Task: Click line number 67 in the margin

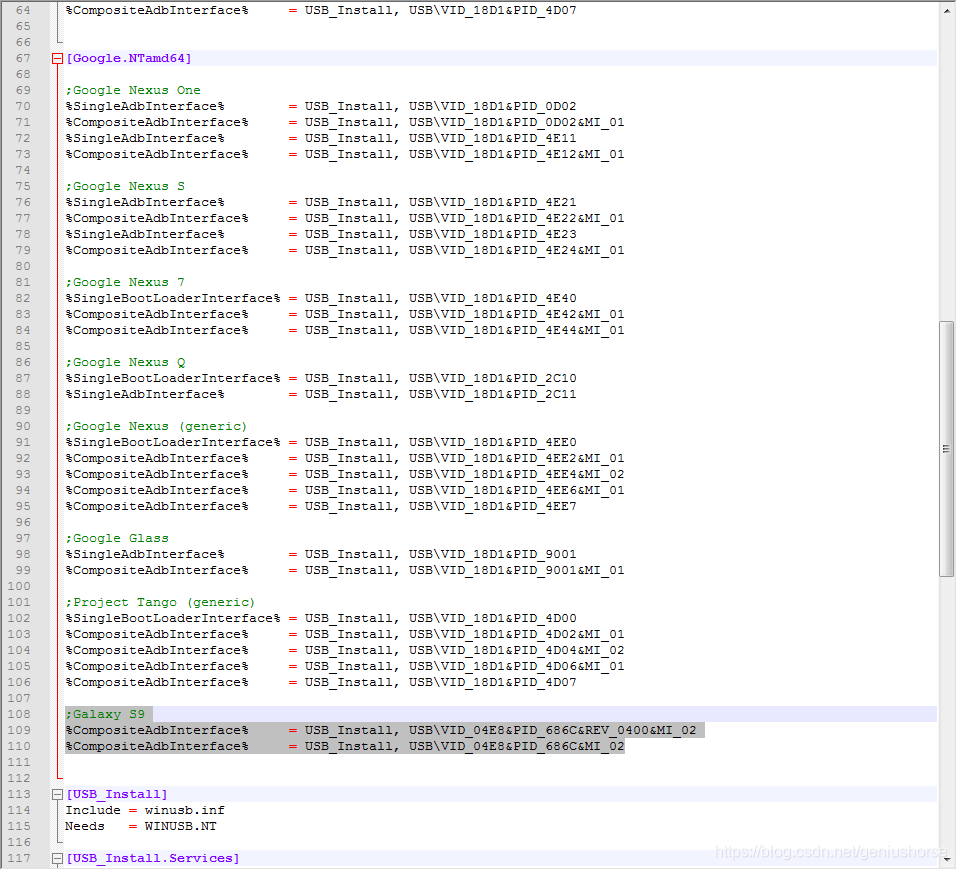Action: tap(23, 59)
